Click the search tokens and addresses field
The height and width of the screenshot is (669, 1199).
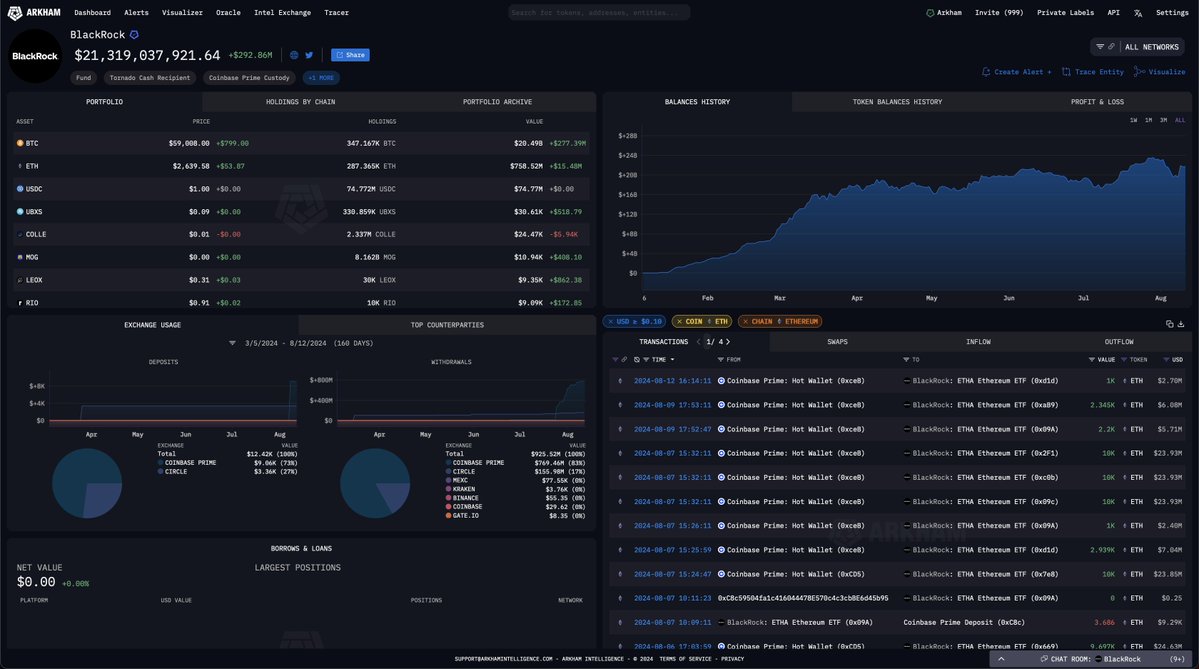coord(599,12)
